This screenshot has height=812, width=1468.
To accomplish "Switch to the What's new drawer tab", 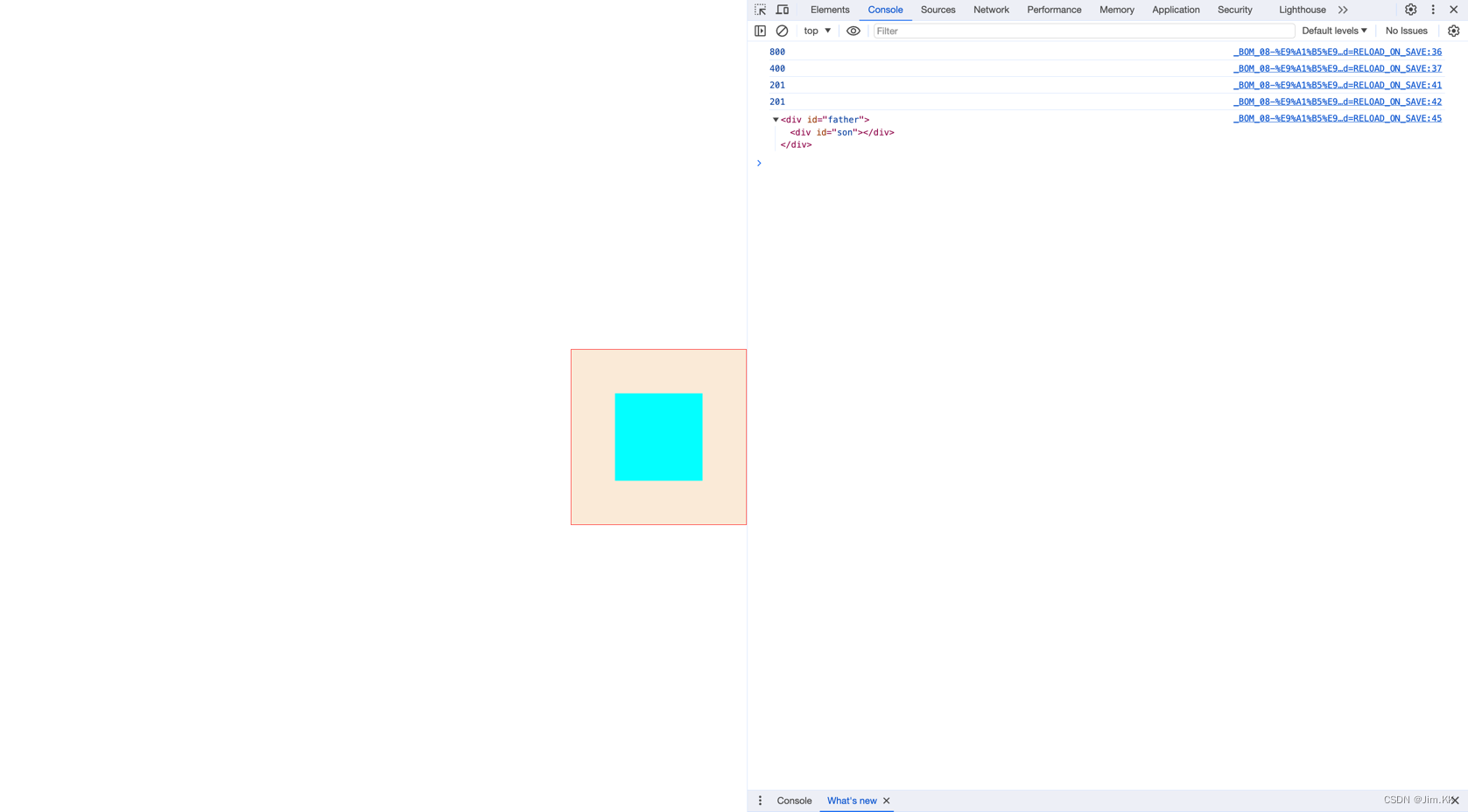I will (x=852, y=801).
